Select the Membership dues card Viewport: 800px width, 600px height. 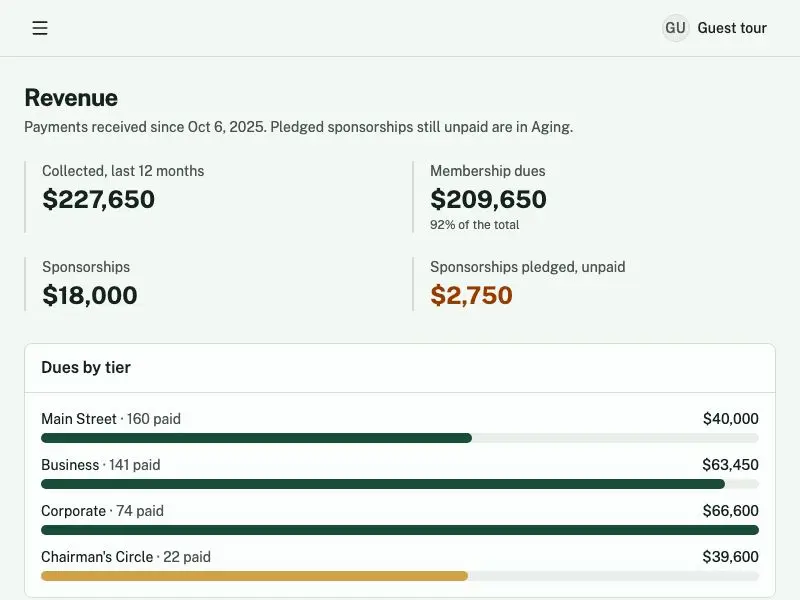click(x=594, y=197)
